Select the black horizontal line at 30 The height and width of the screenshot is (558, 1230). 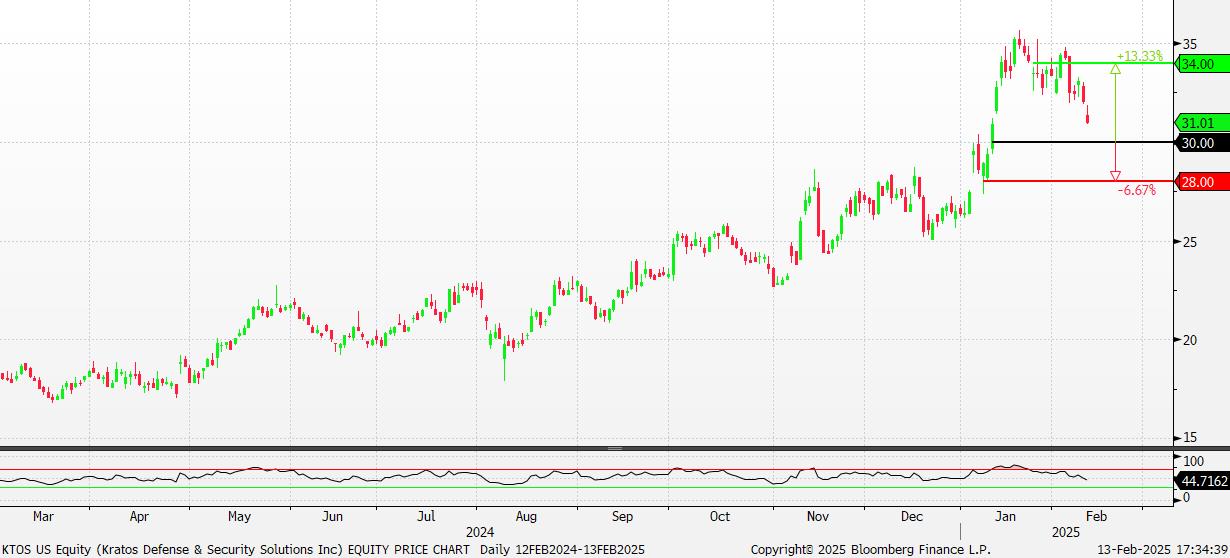1082,142
